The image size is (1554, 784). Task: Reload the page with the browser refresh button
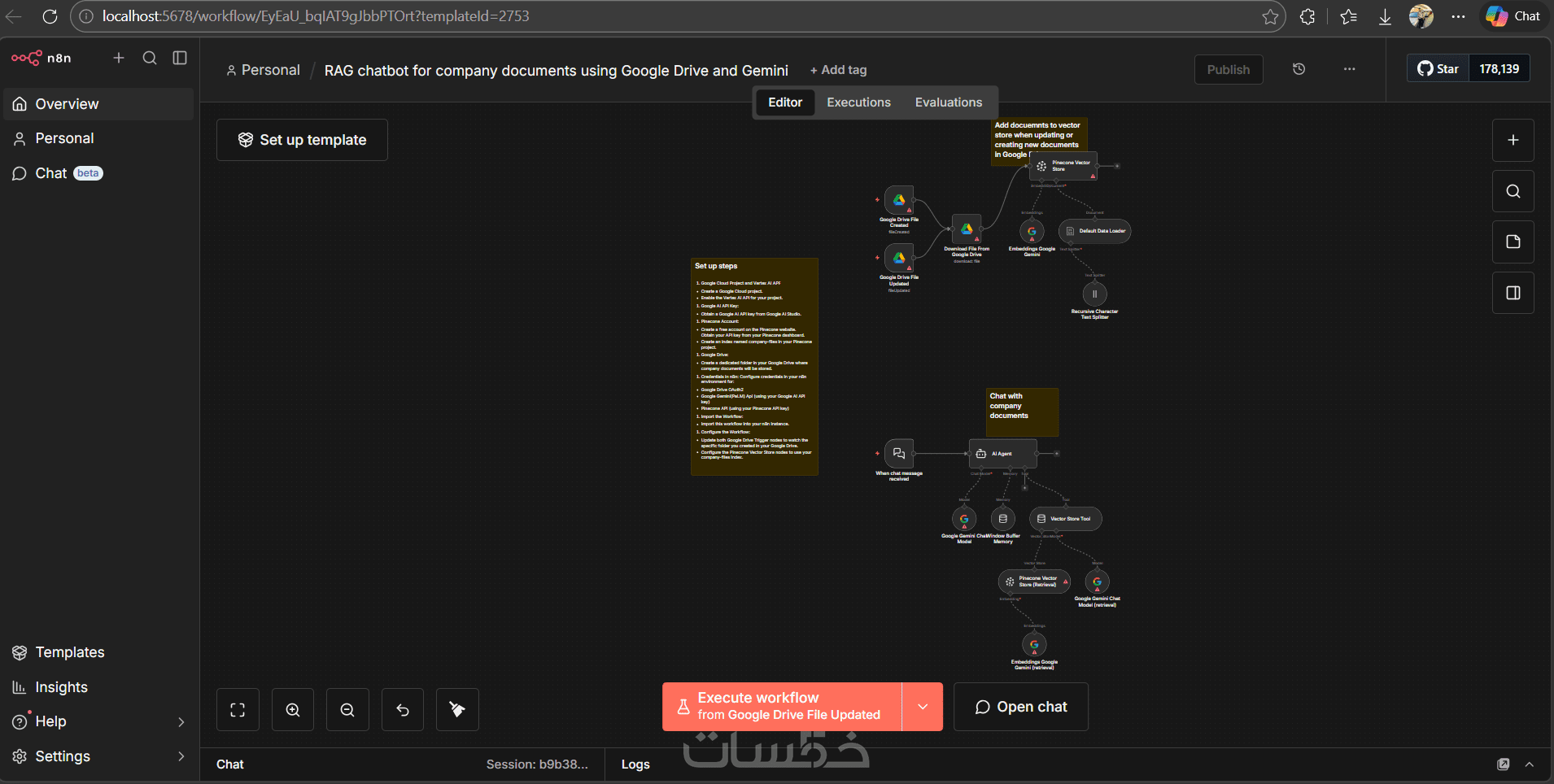50,16
